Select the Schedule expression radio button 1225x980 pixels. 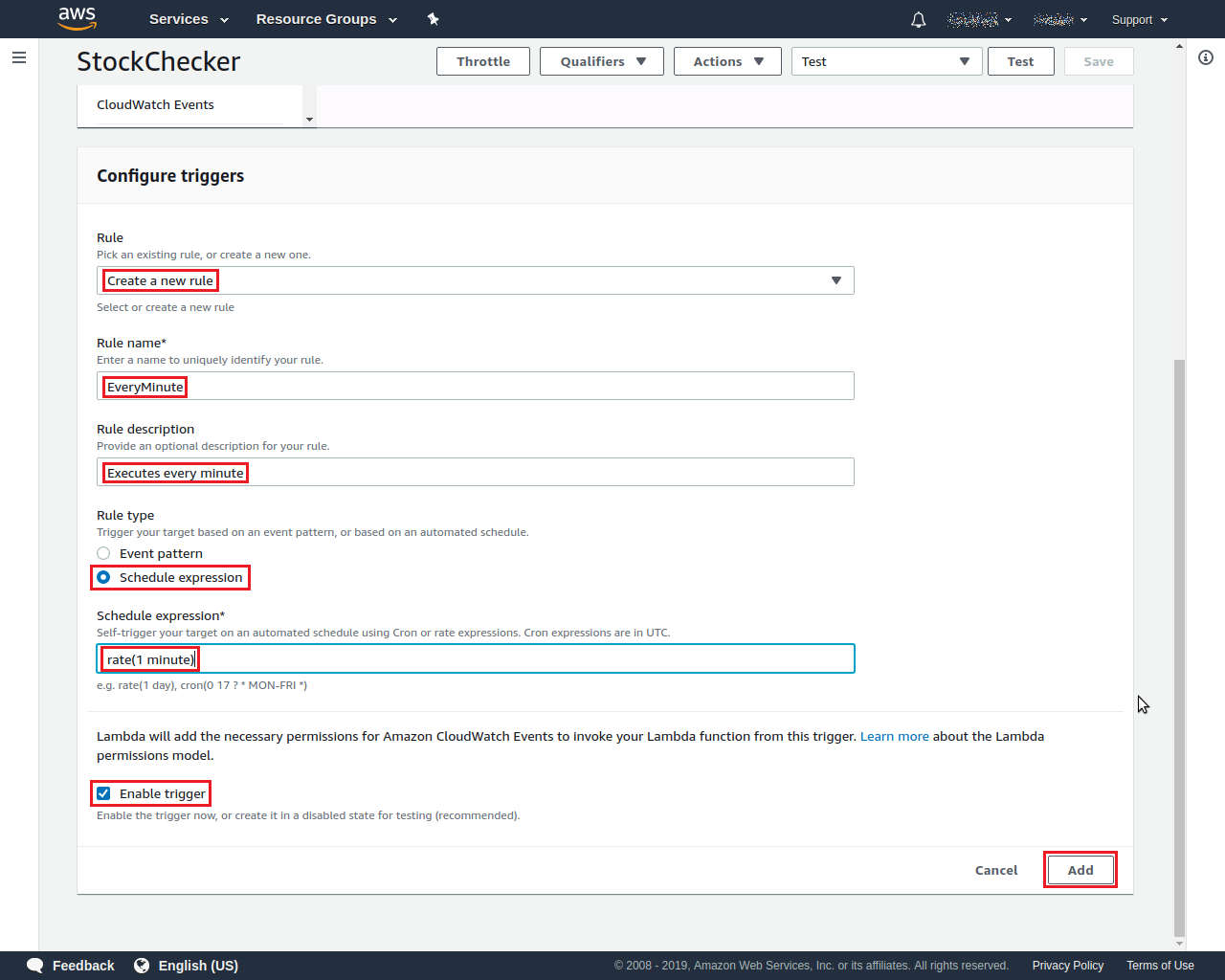tap(103, 577)
